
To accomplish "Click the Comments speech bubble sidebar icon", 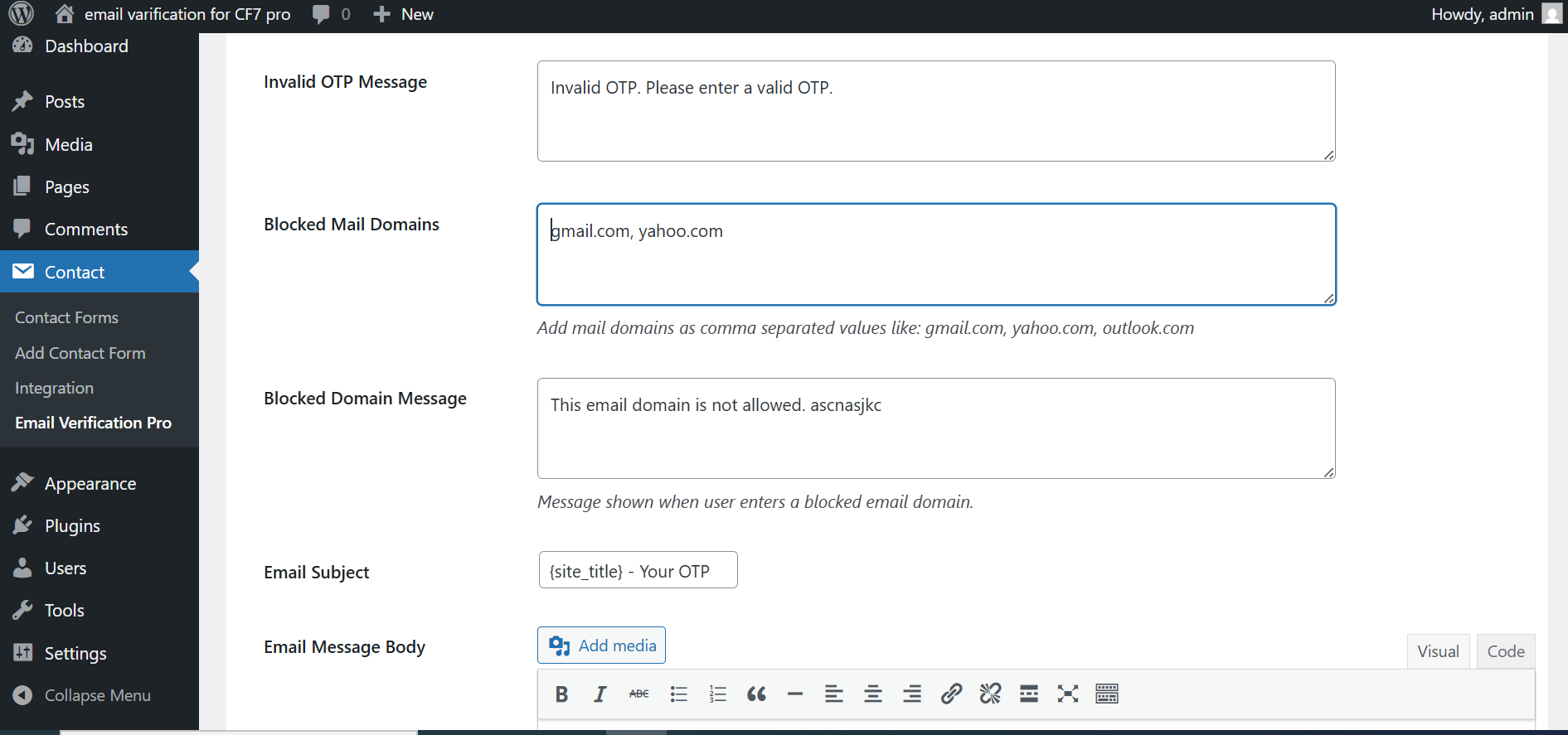I will [x=22, y=229].
